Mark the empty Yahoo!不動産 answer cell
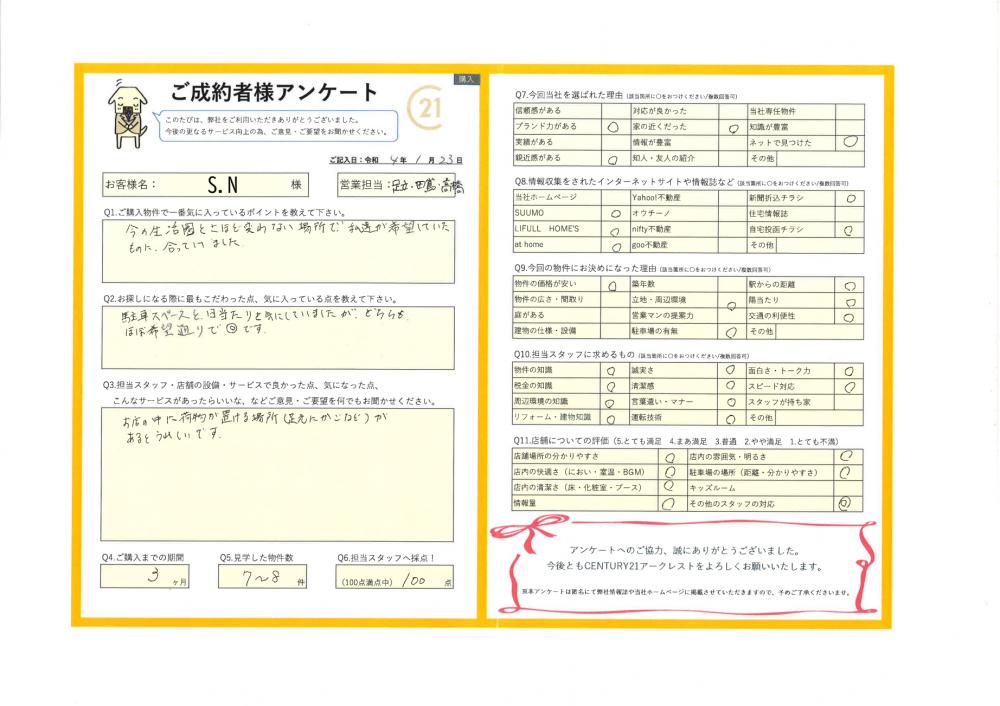The width and height of the screenshot is (1000, 706). click(731, 198)
